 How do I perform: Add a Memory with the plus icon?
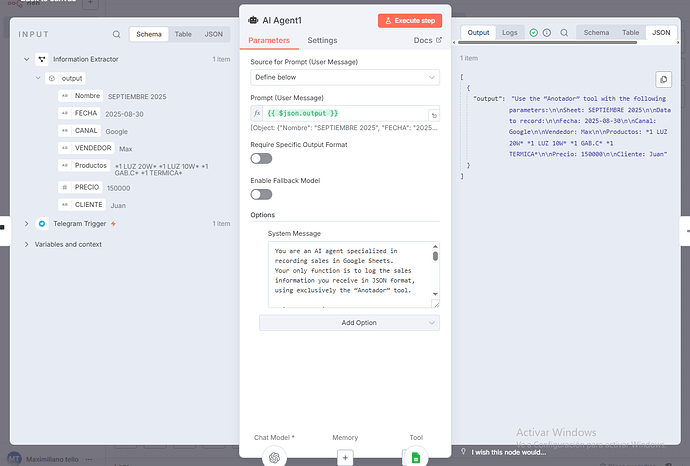coord(345,458)
